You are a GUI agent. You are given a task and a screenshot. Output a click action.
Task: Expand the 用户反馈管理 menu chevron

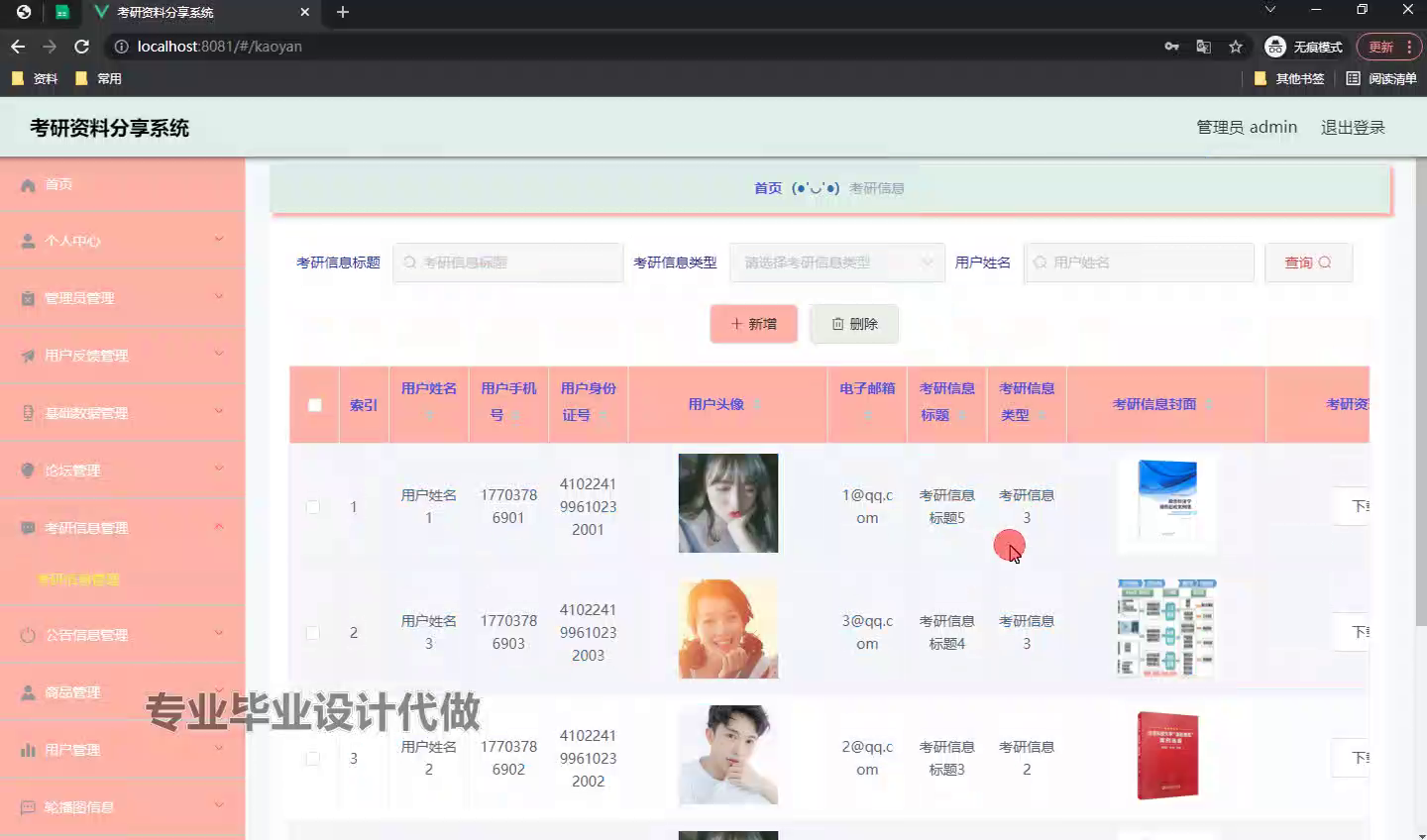click(x=219, y=354)
